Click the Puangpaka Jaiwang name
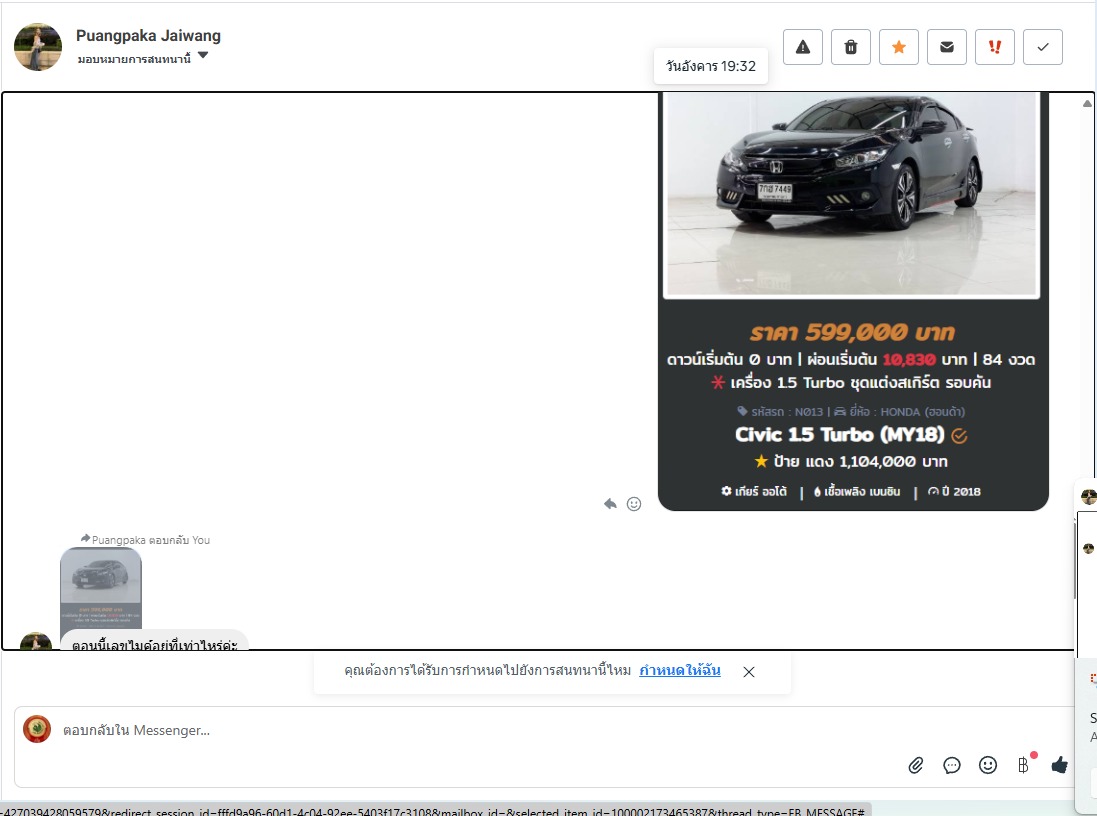Viewport: 1097px width, 816px height. click(148, 36)
